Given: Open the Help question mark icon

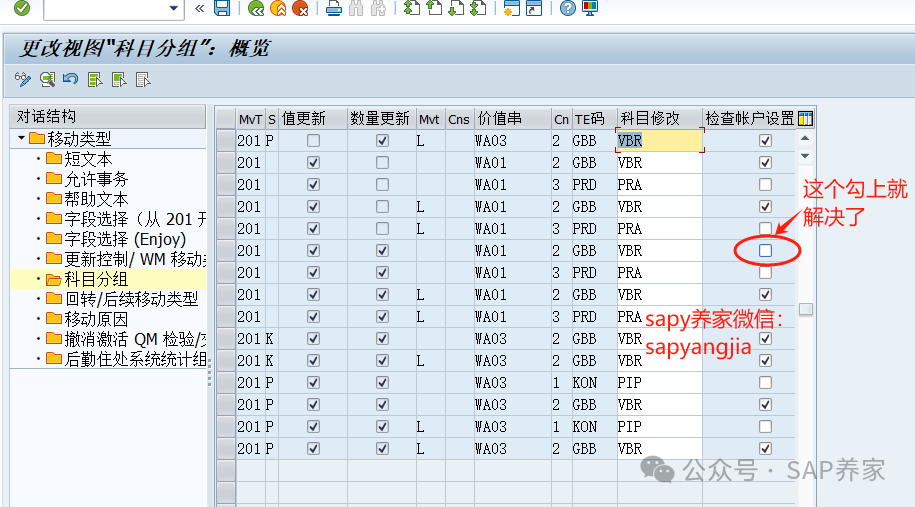Looking at the screenshot, I should click(567, 8).
